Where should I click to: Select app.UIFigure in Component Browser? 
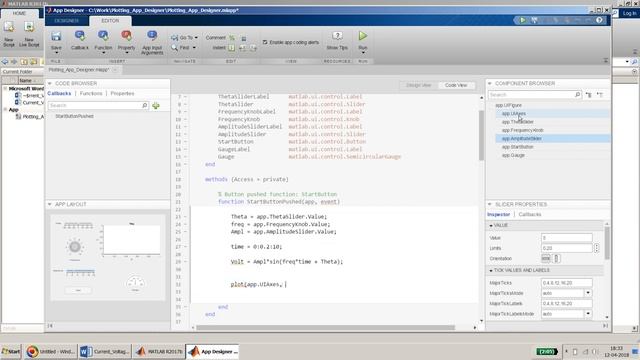click(509, 105)
